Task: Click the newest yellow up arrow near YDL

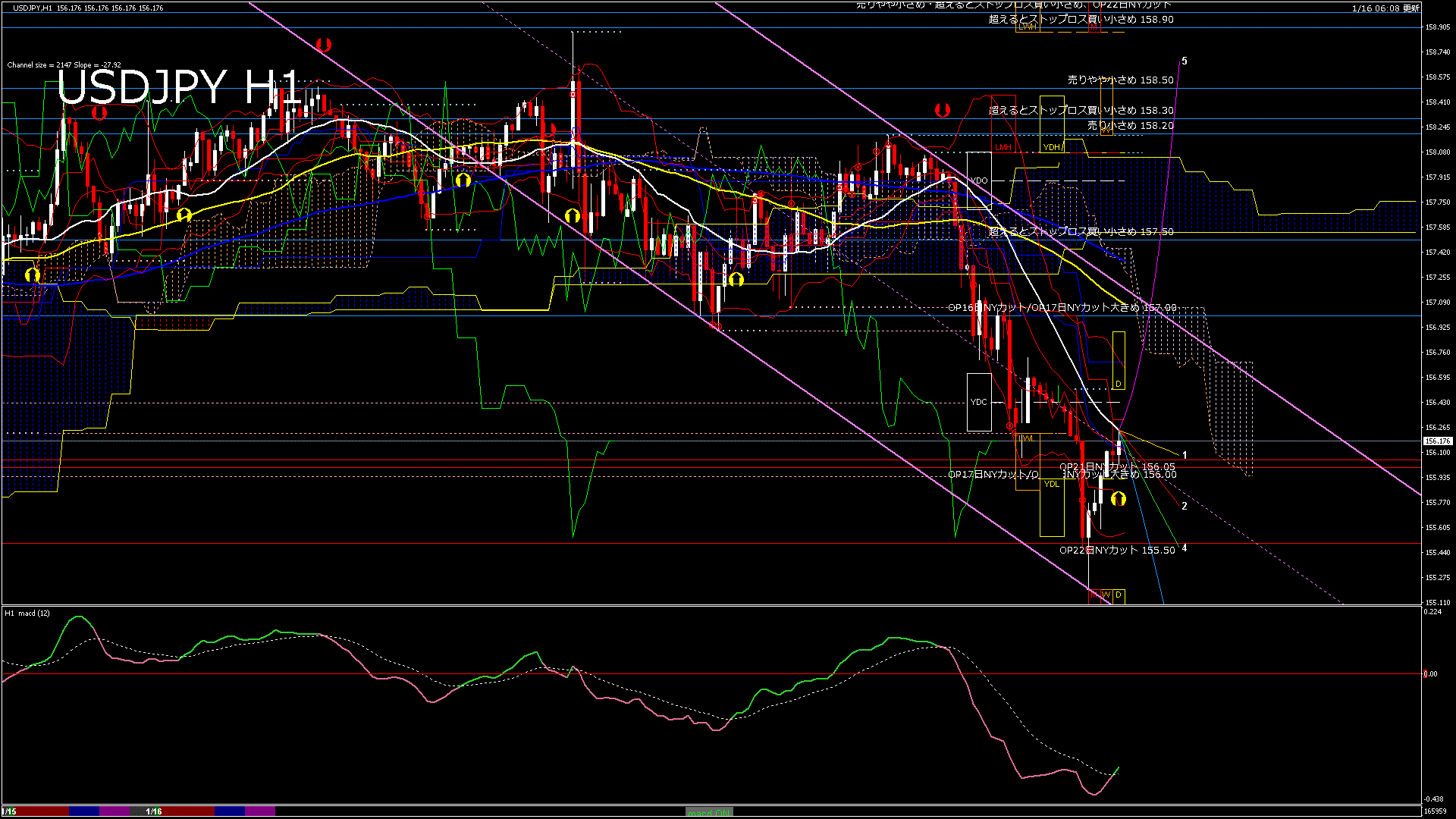Action: (x=1118, y=499)
